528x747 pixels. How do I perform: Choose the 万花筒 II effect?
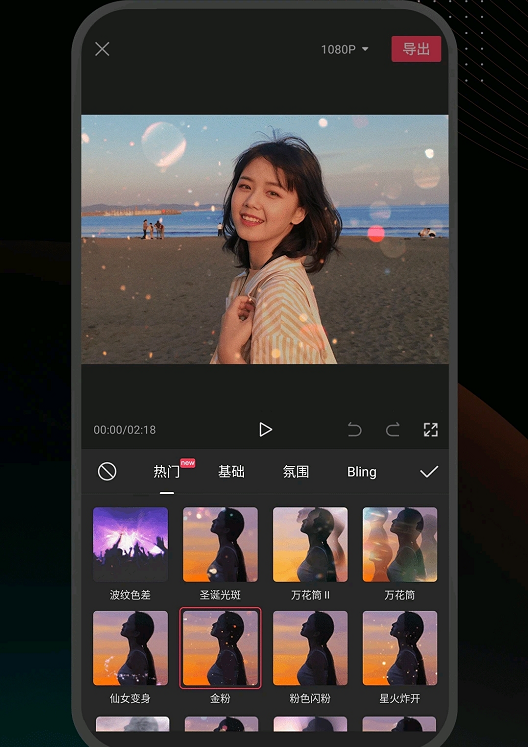(x=310, y=545)
